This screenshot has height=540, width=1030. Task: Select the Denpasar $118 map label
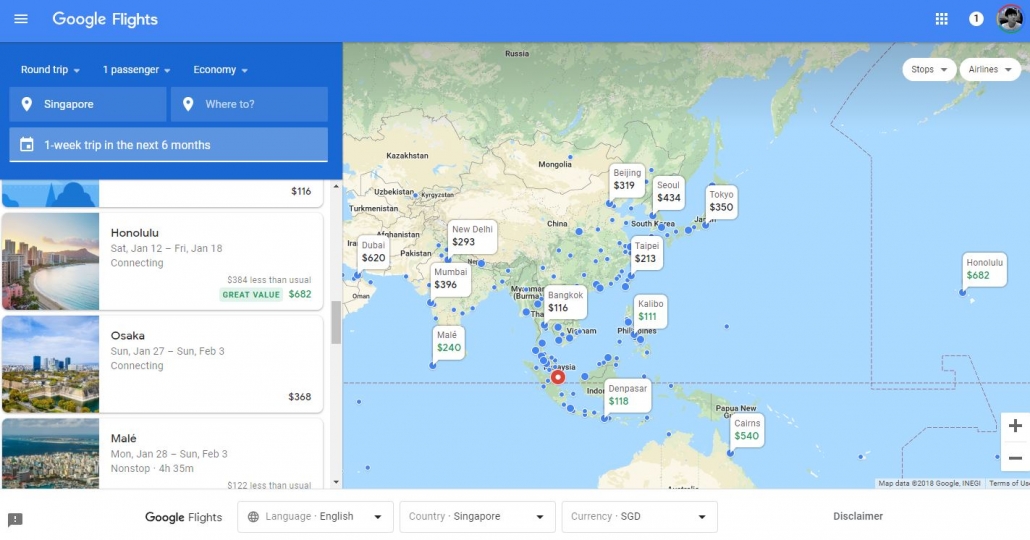[x=627, y=395]
